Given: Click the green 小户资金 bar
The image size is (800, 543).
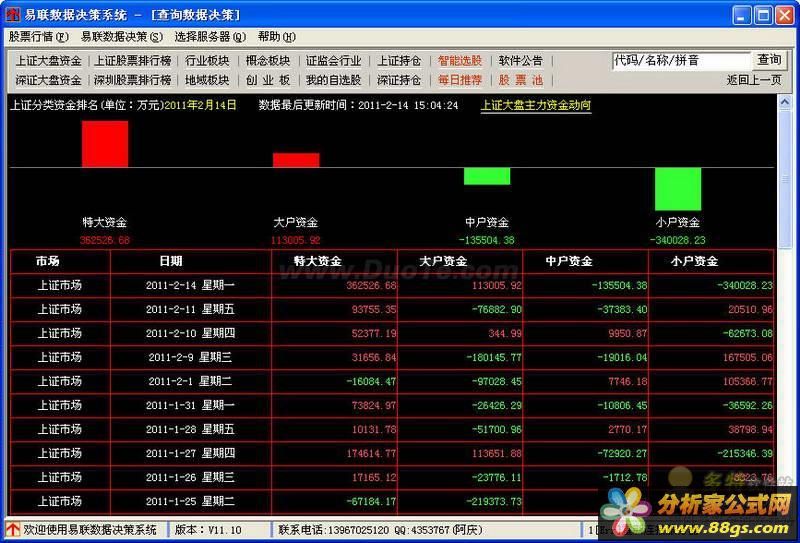Looking at the screenshot, I should tap(678, 189).
